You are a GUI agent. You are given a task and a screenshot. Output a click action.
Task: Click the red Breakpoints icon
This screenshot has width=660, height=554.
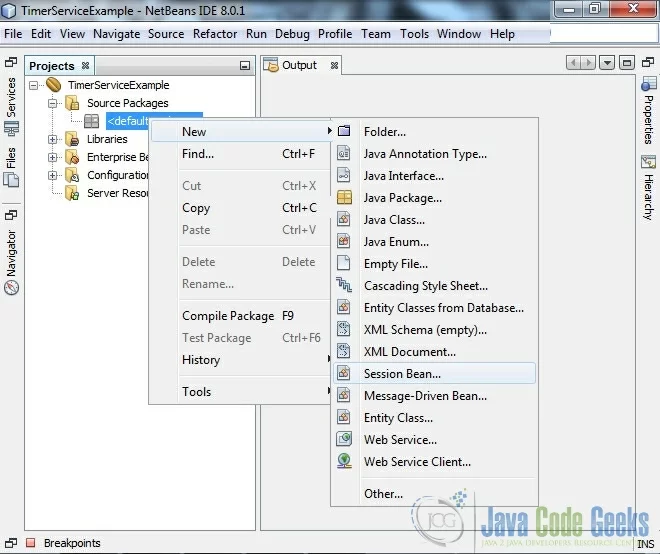coord(31,543)
